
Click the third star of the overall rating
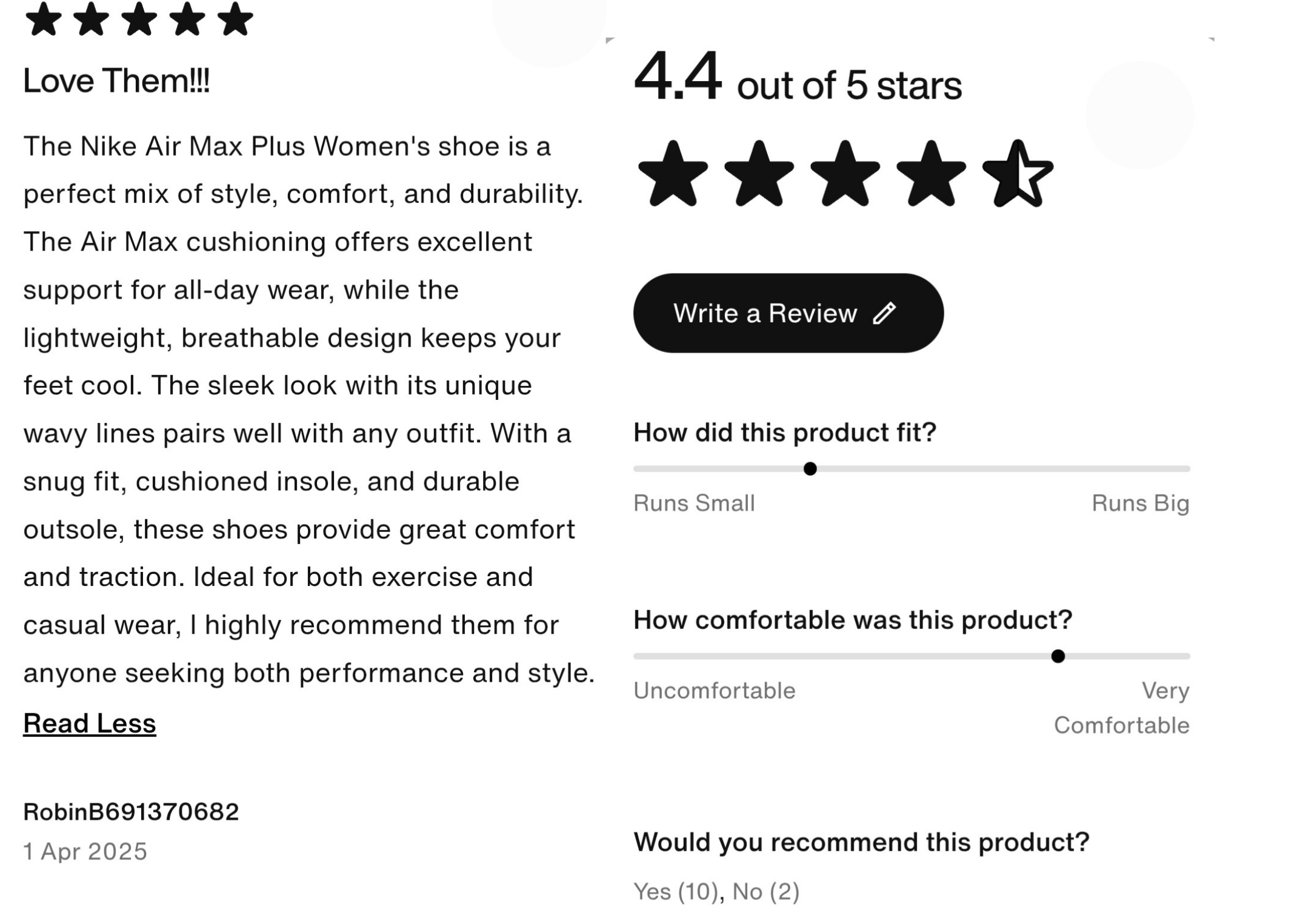845,174
